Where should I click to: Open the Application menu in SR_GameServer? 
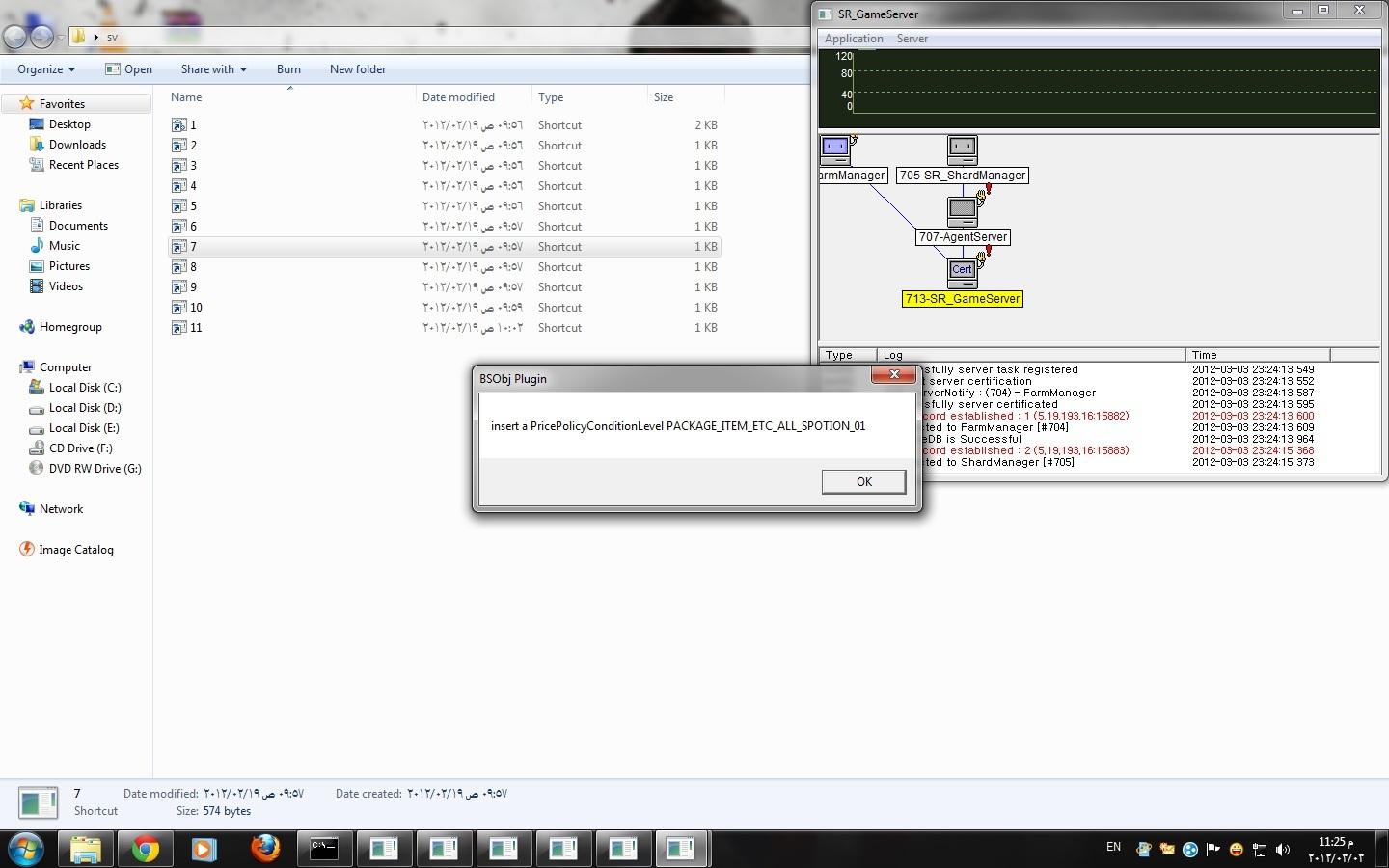(854, 39)
